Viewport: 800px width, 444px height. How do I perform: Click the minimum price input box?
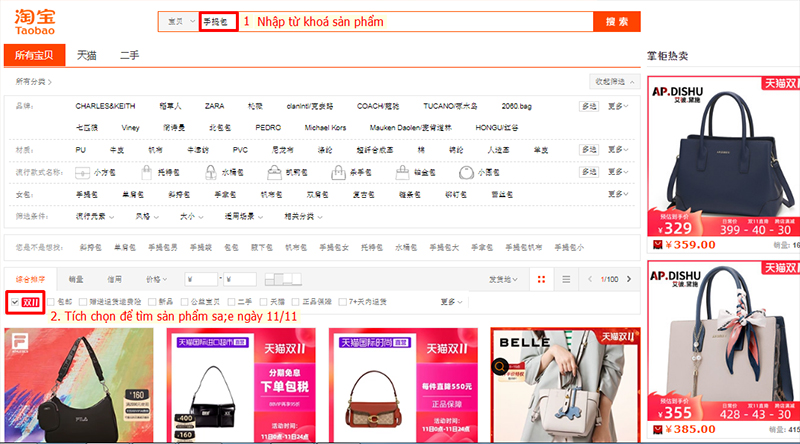(x=201, y=279)
